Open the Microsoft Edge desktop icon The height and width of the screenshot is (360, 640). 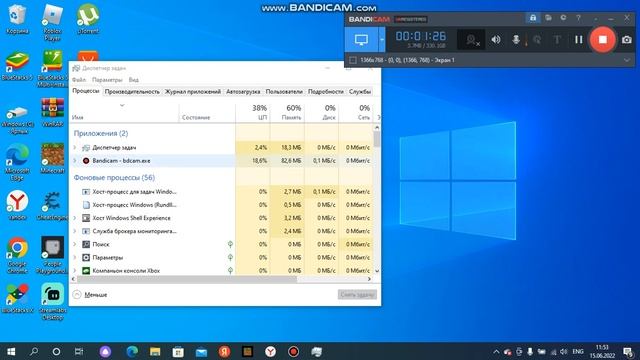point(17,162)
